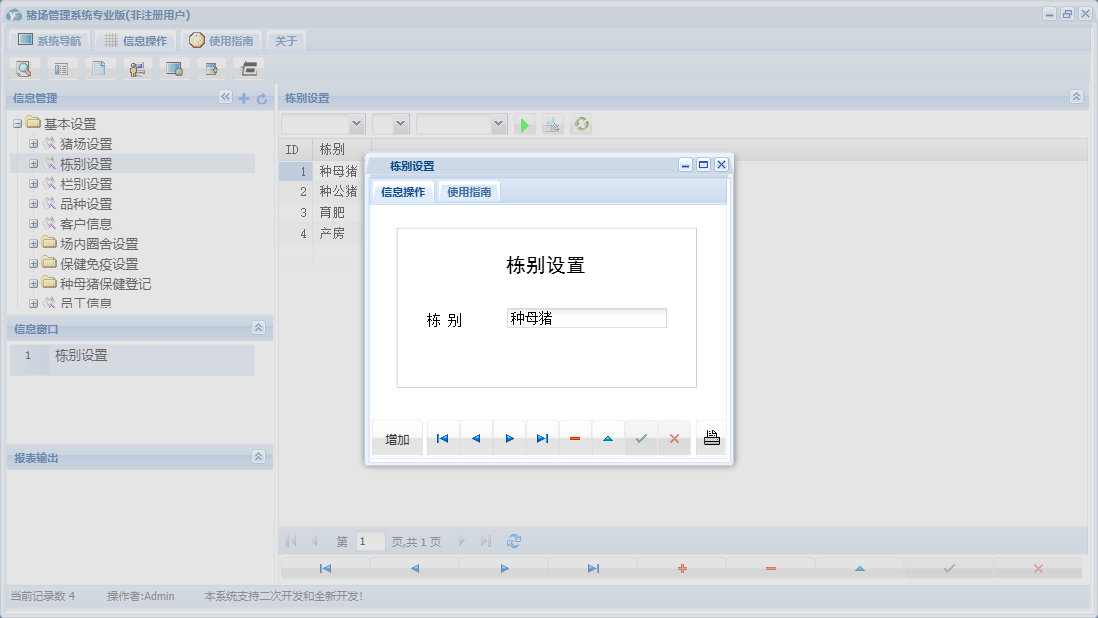Click the green run arrow in filter bar

click(524, 124)
